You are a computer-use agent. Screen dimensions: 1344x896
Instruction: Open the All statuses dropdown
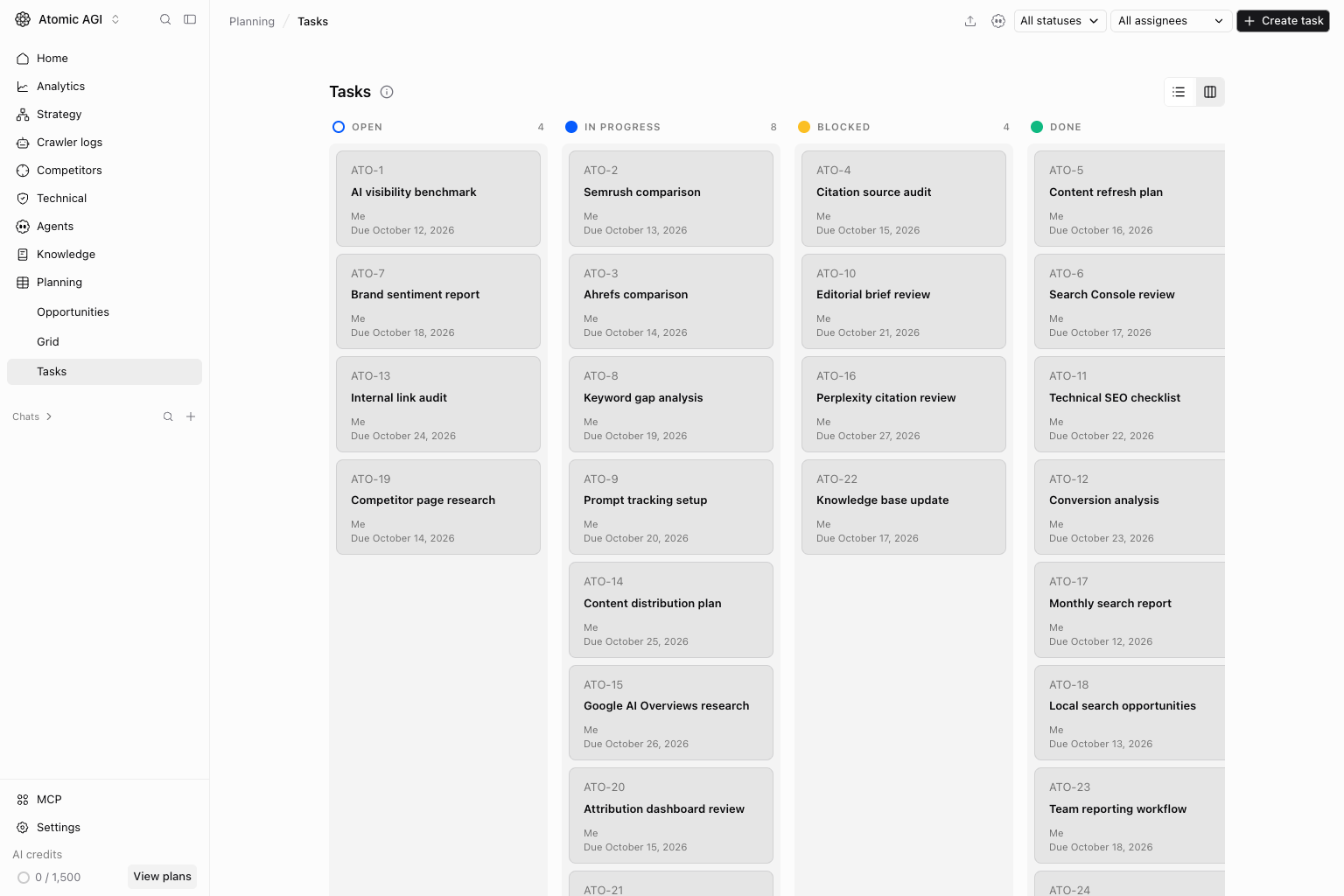1060,21
